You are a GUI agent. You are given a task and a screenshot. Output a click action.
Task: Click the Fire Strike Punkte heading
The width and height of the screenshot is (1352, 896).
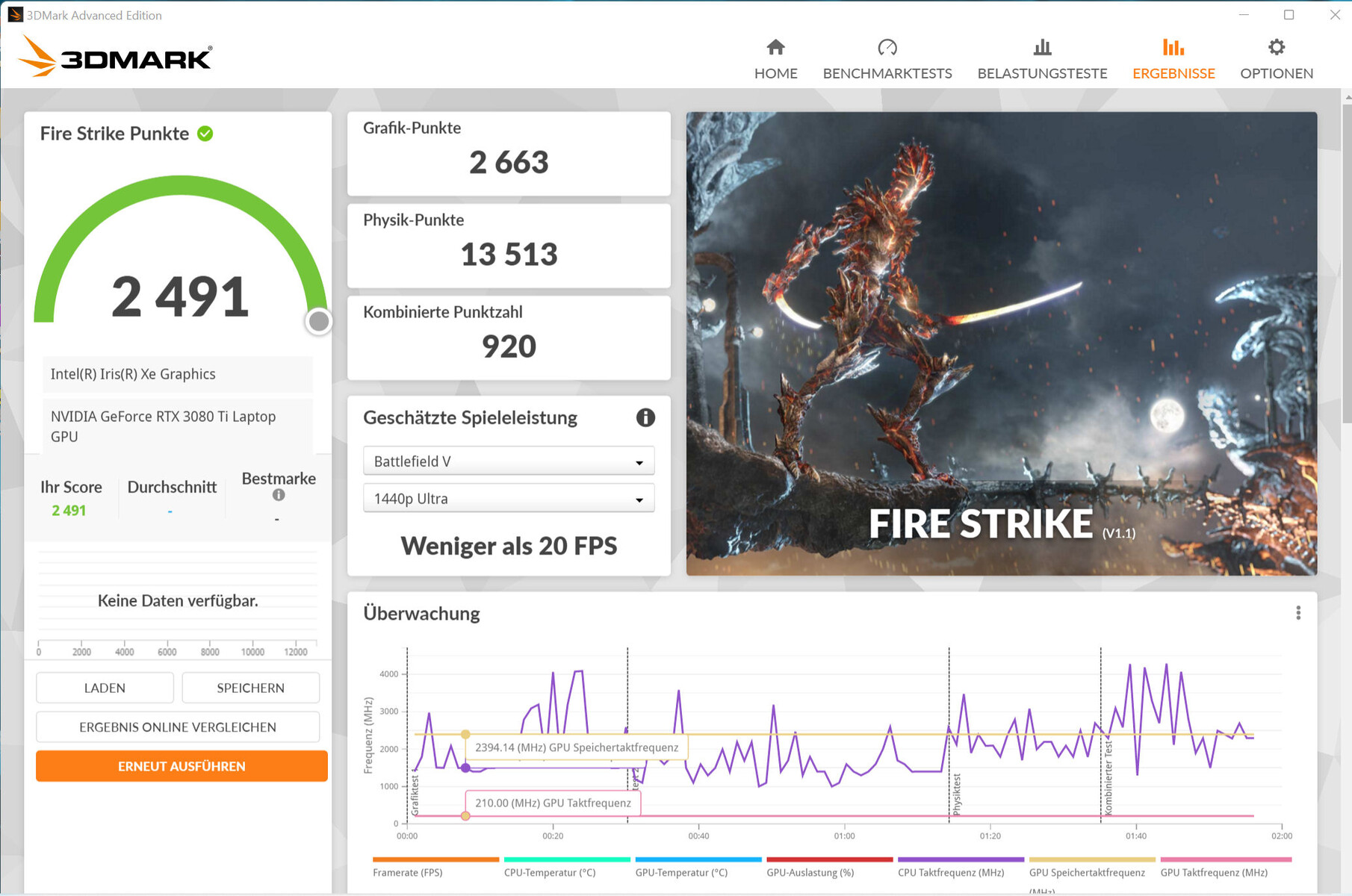(x=114, y=134)
